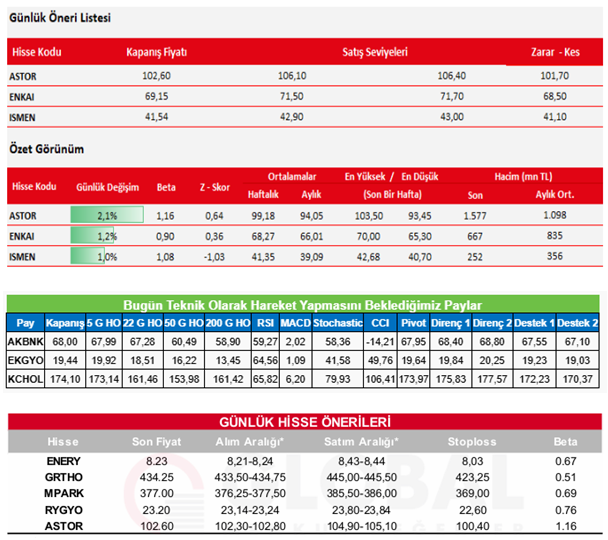Click the 'Aylık Ort.' sub-header
This screenshot has width=608, height=540.
[x=555, y=194]
